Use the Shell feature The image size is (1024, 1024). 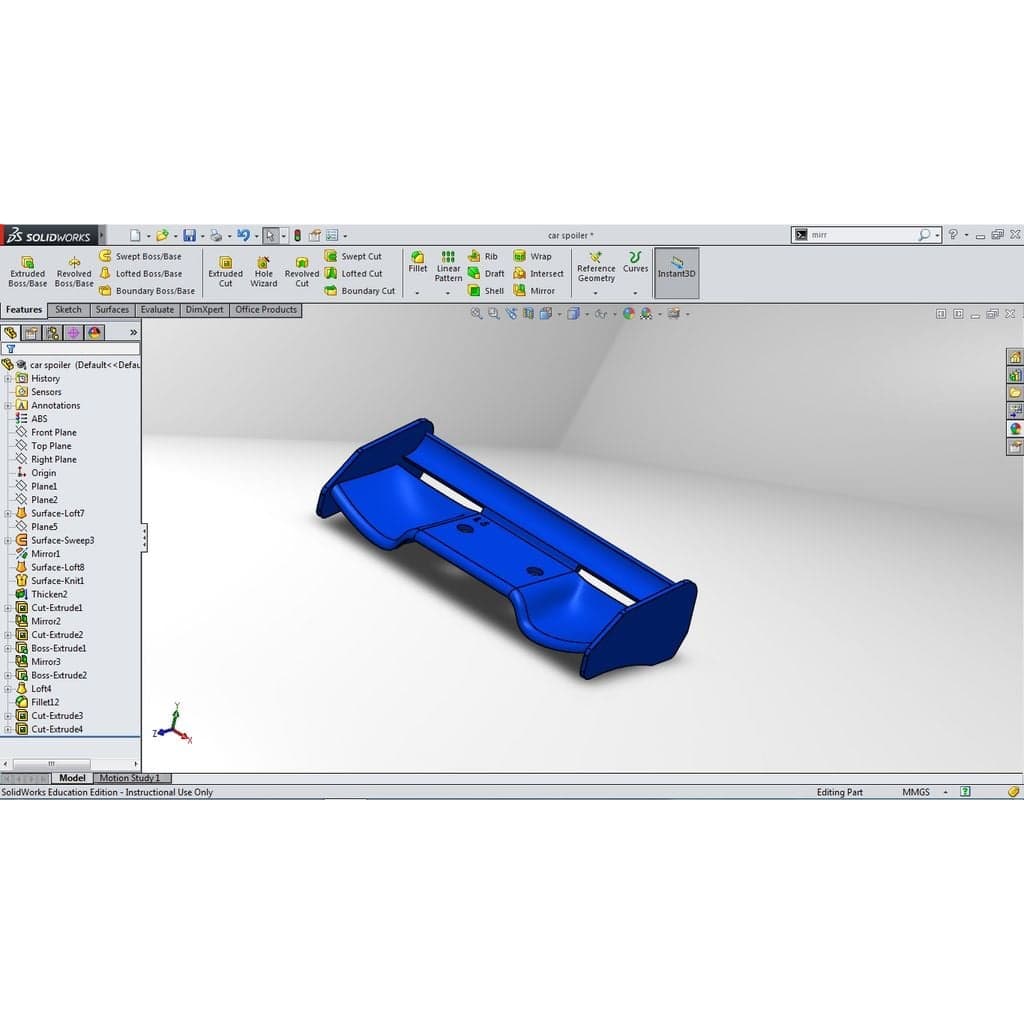coord(487,291)
